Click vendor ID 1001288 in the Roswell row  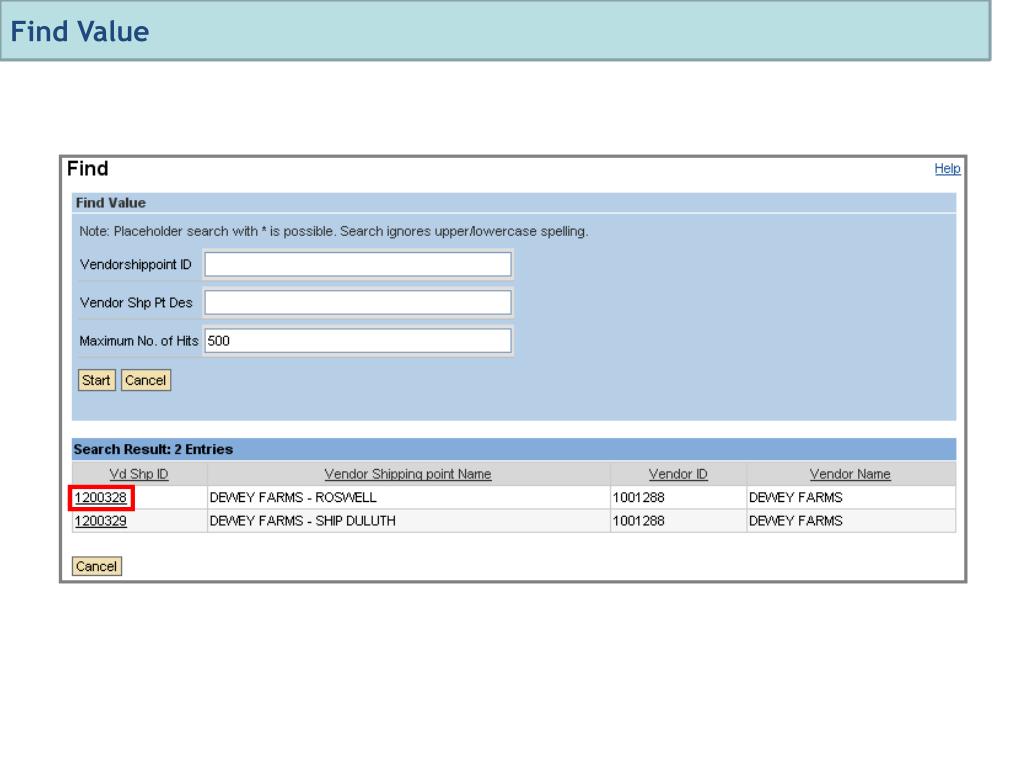click(640, 498)
